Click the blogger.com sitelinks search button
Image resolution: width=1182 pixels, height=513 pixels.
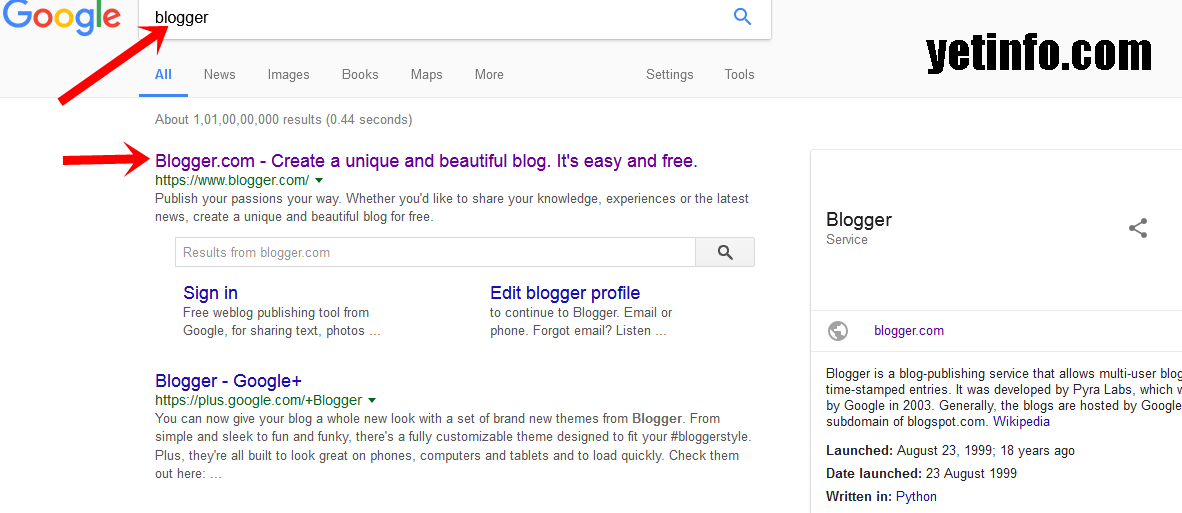(725, 253)
